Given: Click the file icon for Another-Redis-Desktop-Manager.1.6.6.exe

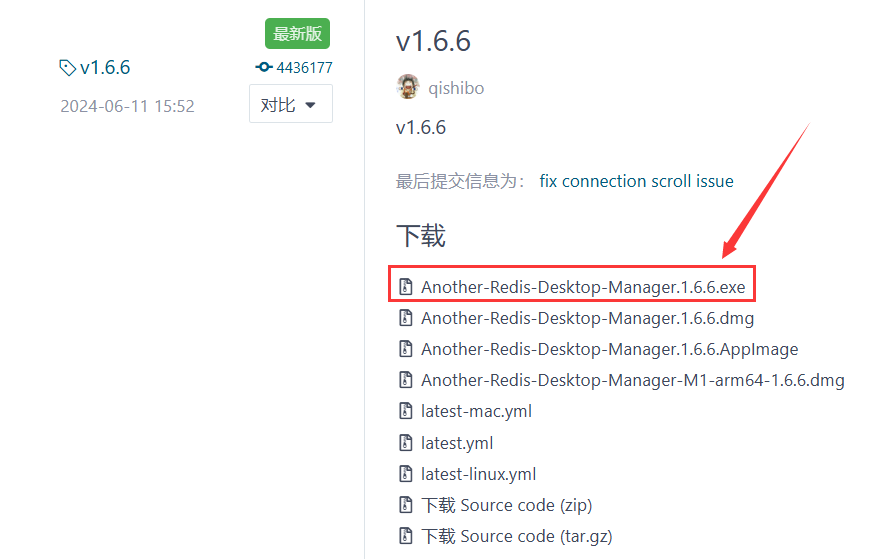Looking at the screenshot, I should tap(406, 286).
